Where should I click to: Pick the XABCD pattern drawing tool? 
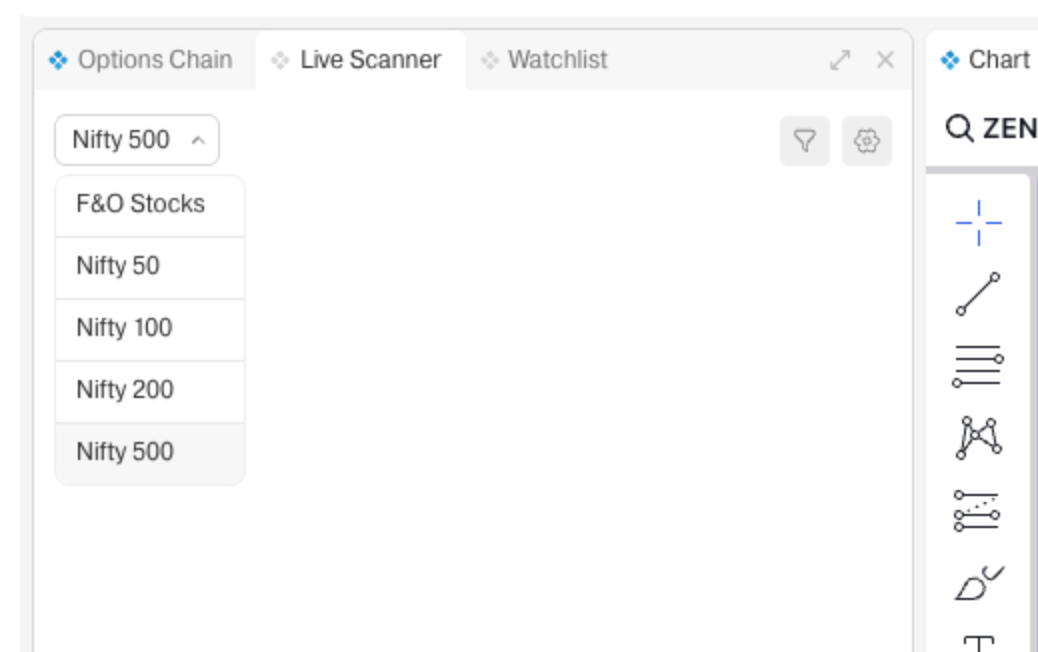tap(978, 437)
